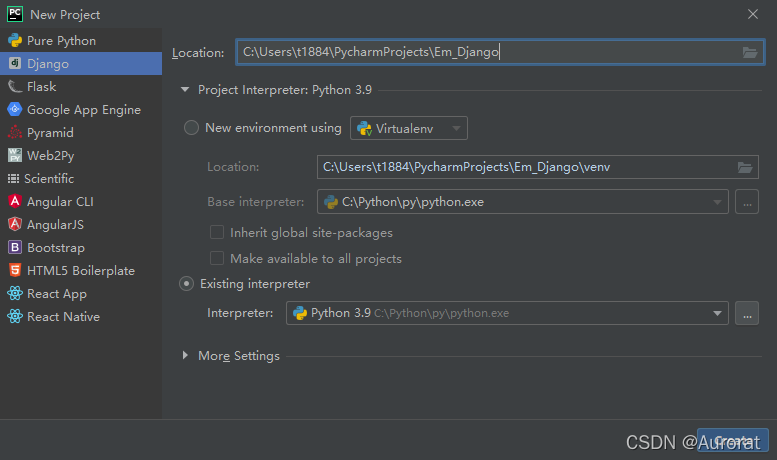
Task: Select Flask project type
Action: pyautogui.click(x=81, y=87)
